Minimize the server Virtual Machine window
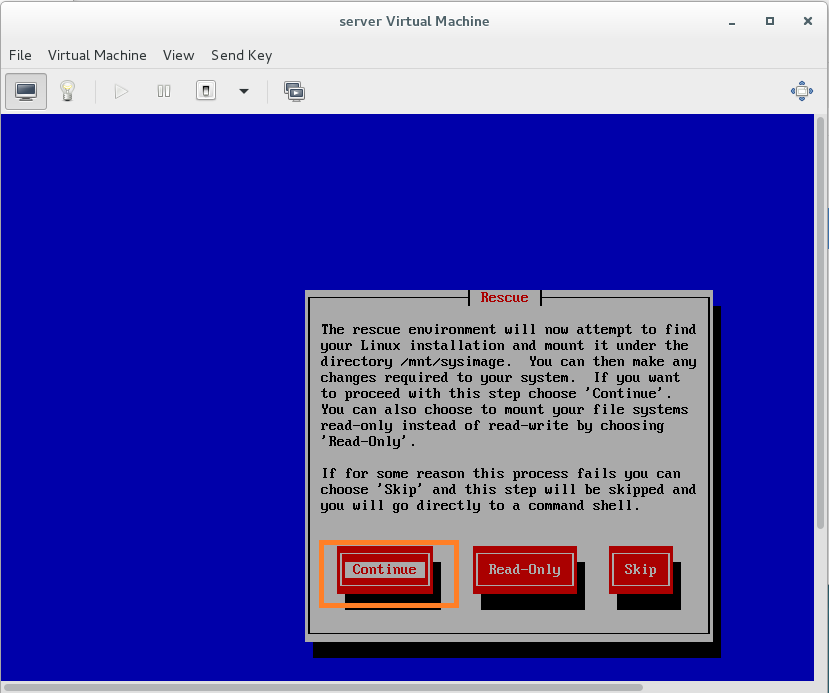 (735, 21)
